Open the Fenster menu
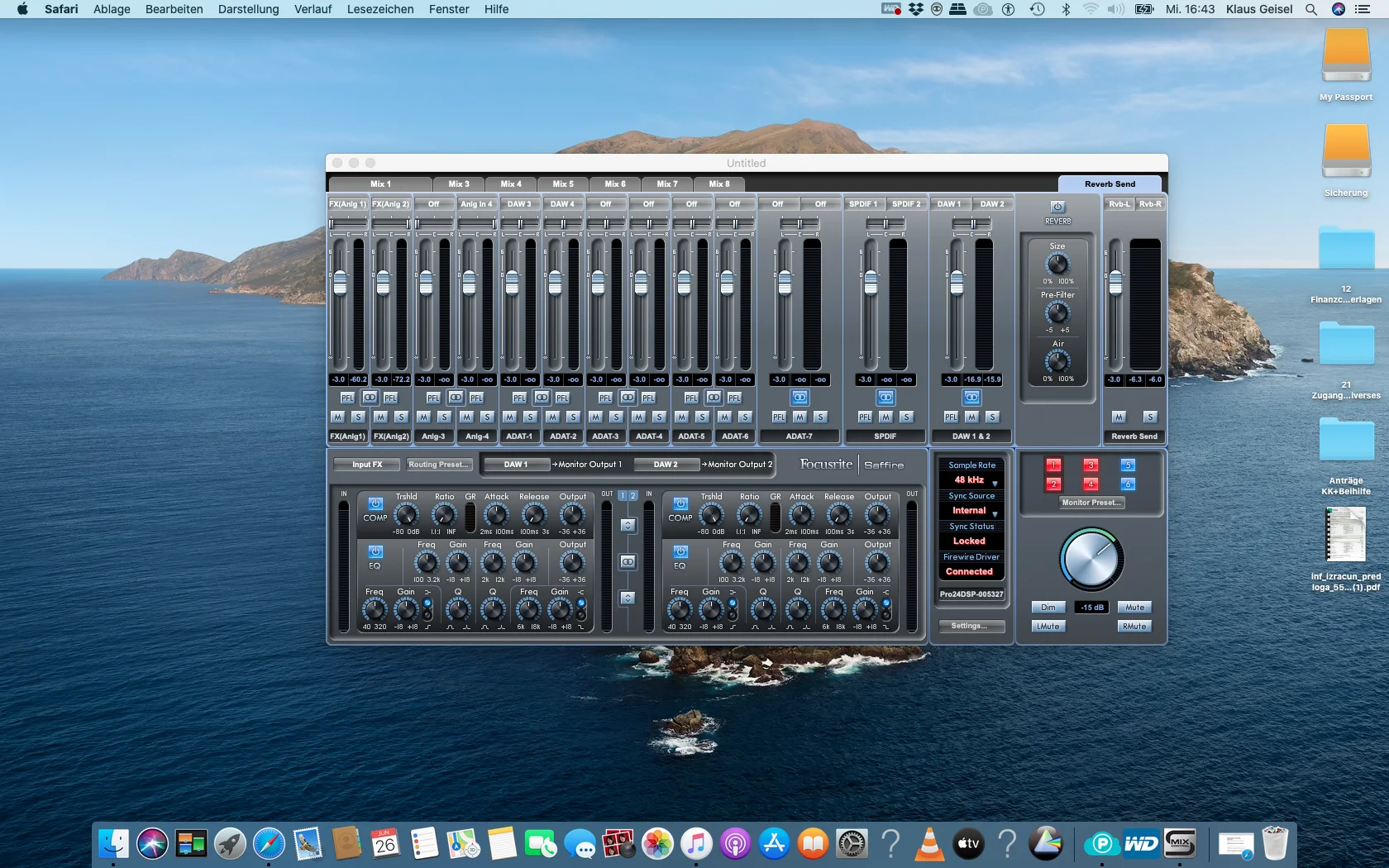1389x868 pixels. click(x=449, y=9)
